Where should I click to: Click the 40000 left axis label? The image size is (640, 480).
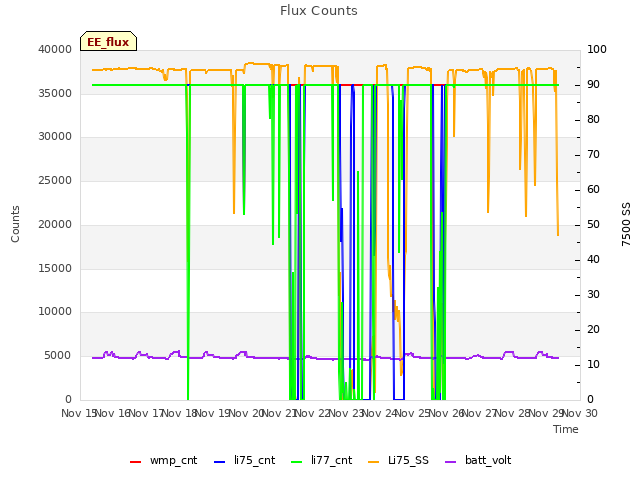55,49
